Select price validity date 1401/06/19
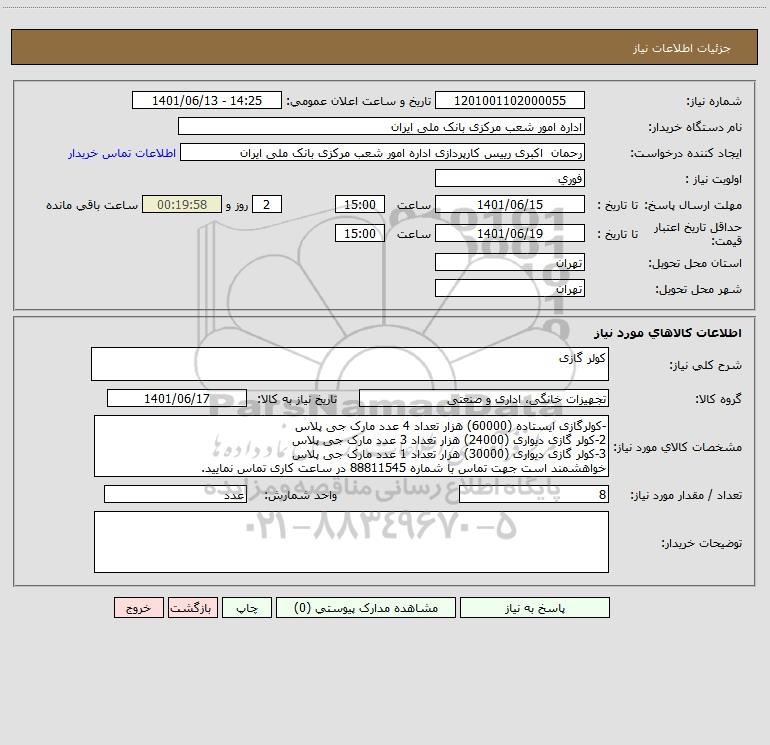Screen dimensions: 770x745 coord(510,233)
